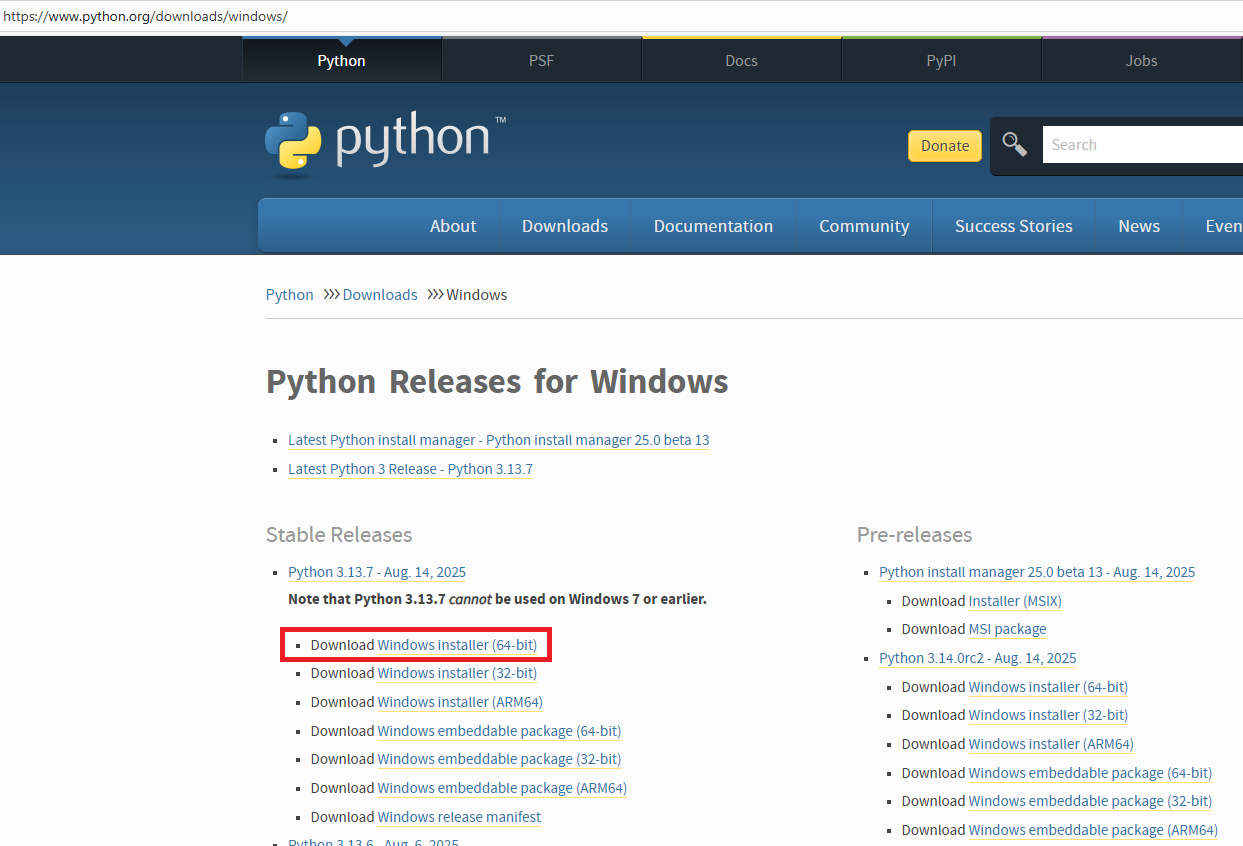The image size is (1243, 846).
Task: Click the magnifying glass search icon
Action: pos(1015,145)
